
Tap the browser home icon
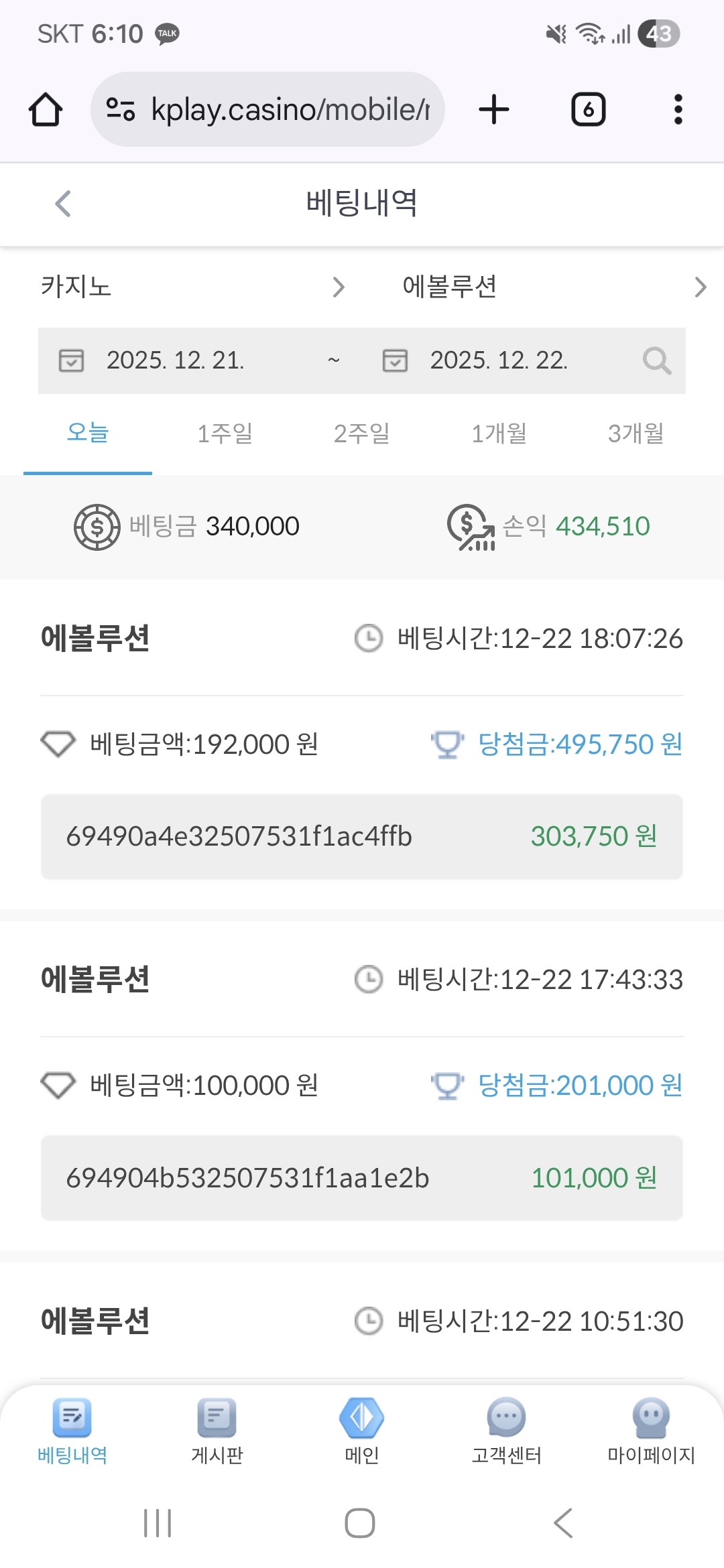coord(46,110)
